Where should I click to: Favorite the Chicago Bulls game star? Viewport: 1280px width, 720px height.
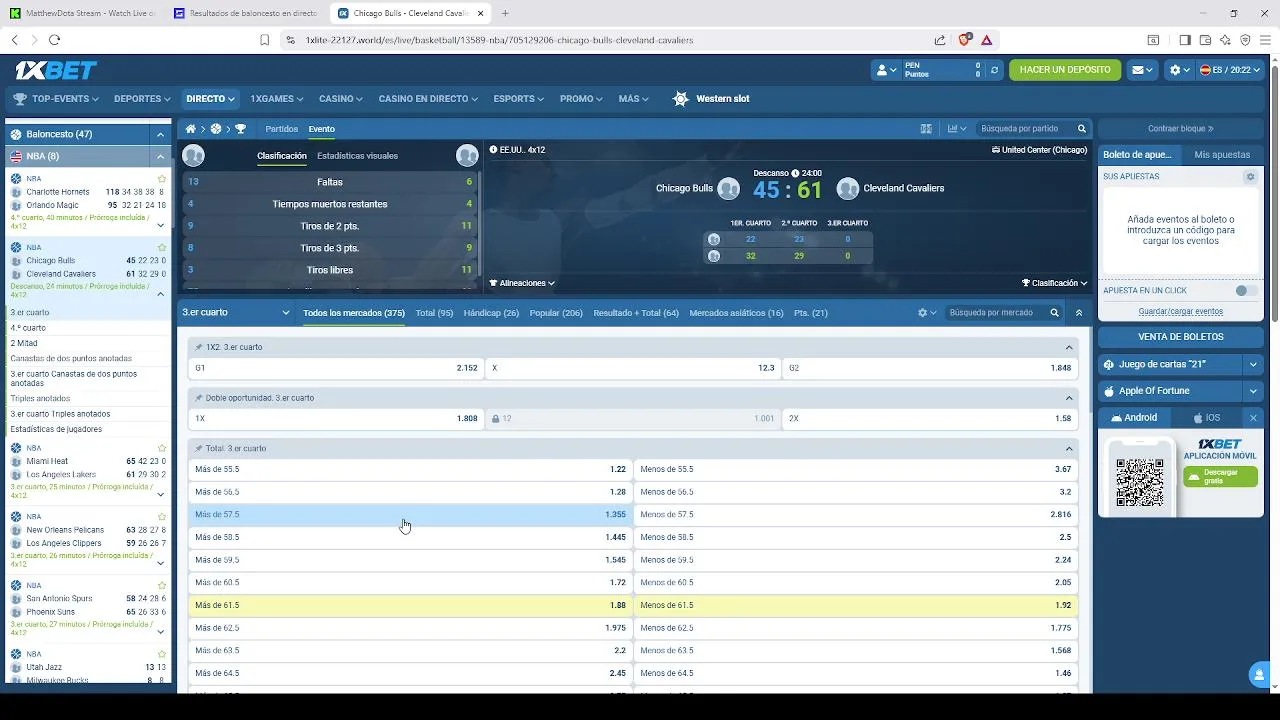click(162, 247)
